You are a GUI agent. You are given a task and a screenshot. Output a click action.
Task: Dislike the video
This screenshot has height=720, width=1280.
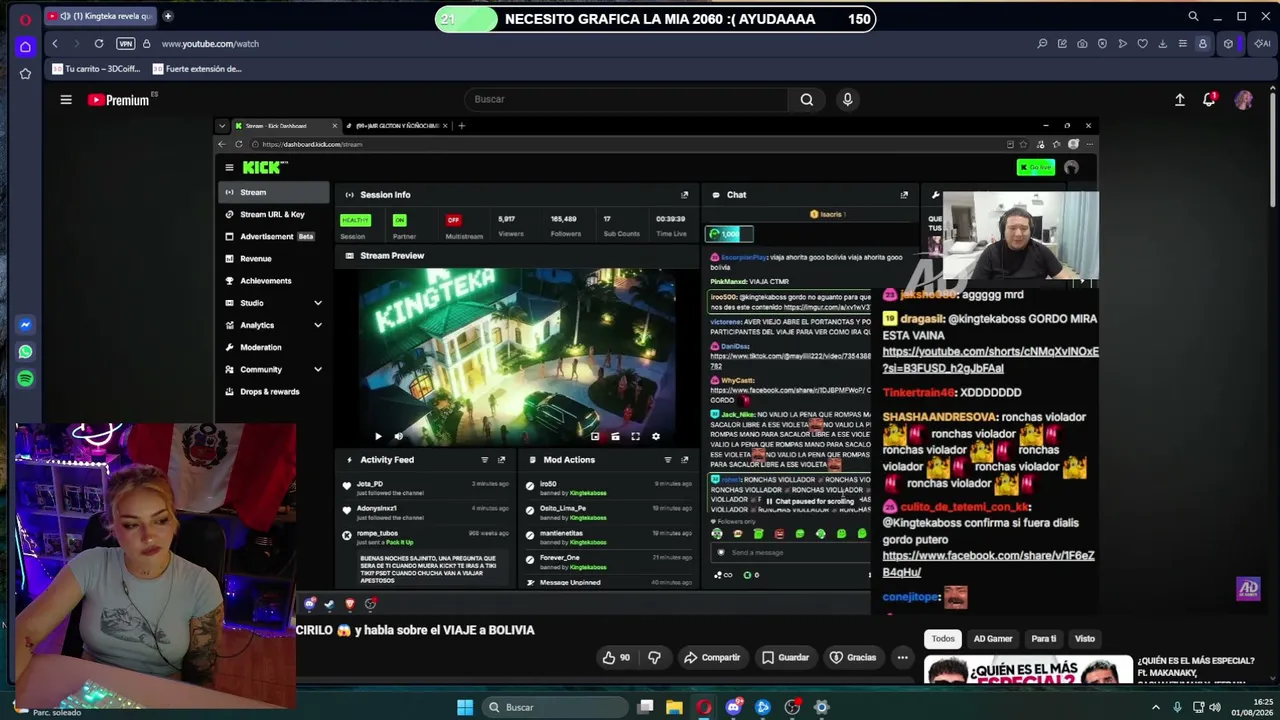click(x=654, y=657)
